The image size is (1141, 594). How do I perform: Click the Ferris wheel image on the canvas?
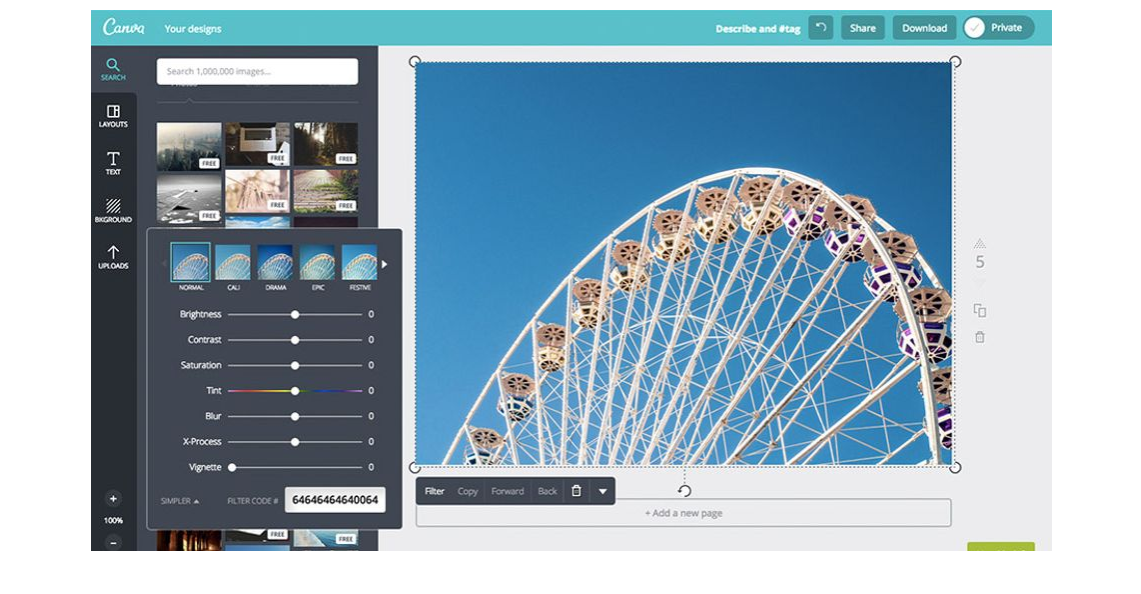point(683,263)
